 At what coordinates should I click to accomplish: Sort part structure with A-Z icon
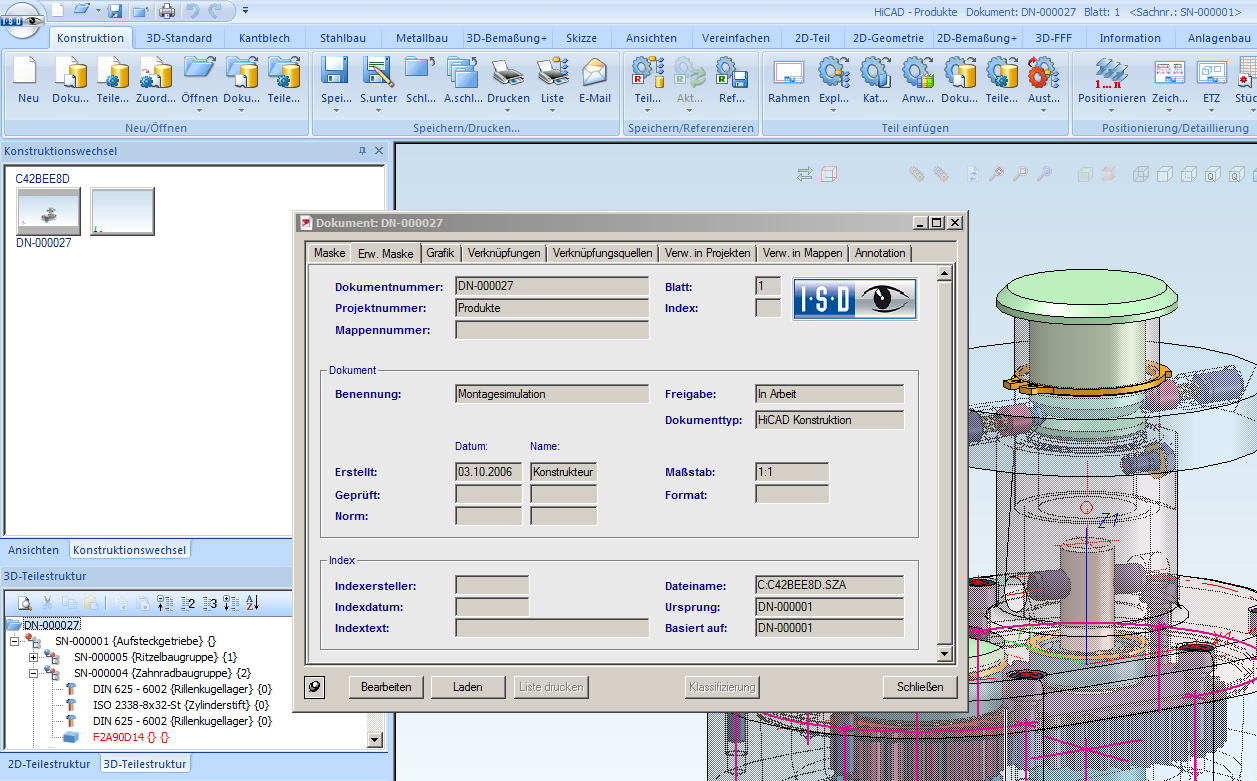tap(252, 603)
